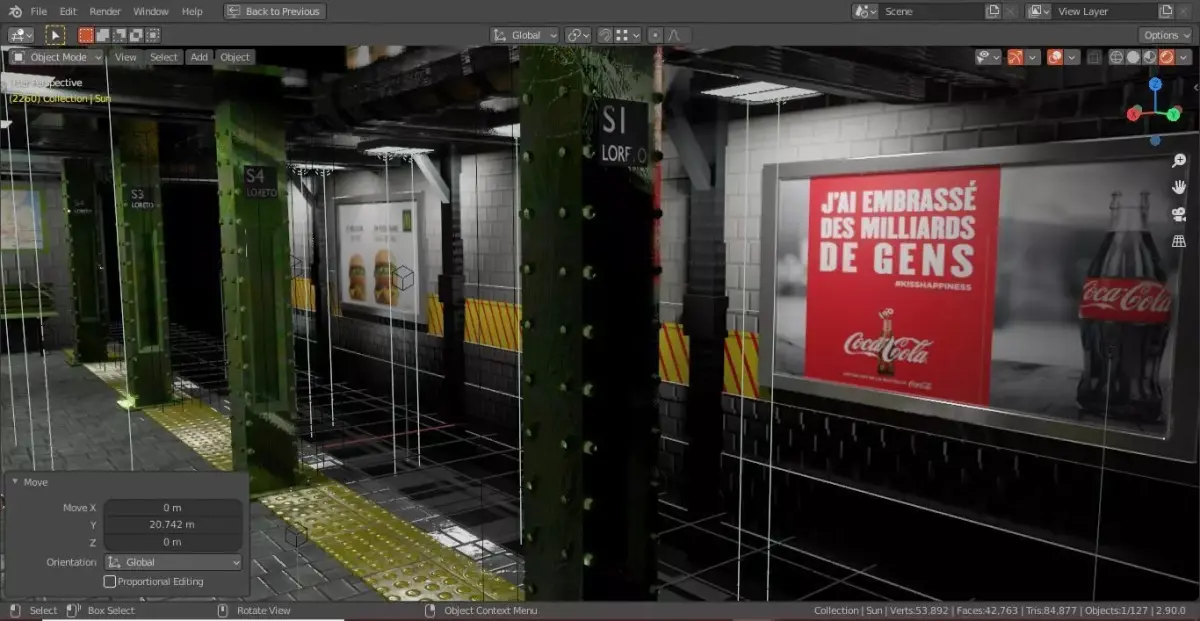This screenshot has width=1200, height=621.
Task: Toggle viewport overlays display
Action: point(1055,57)
